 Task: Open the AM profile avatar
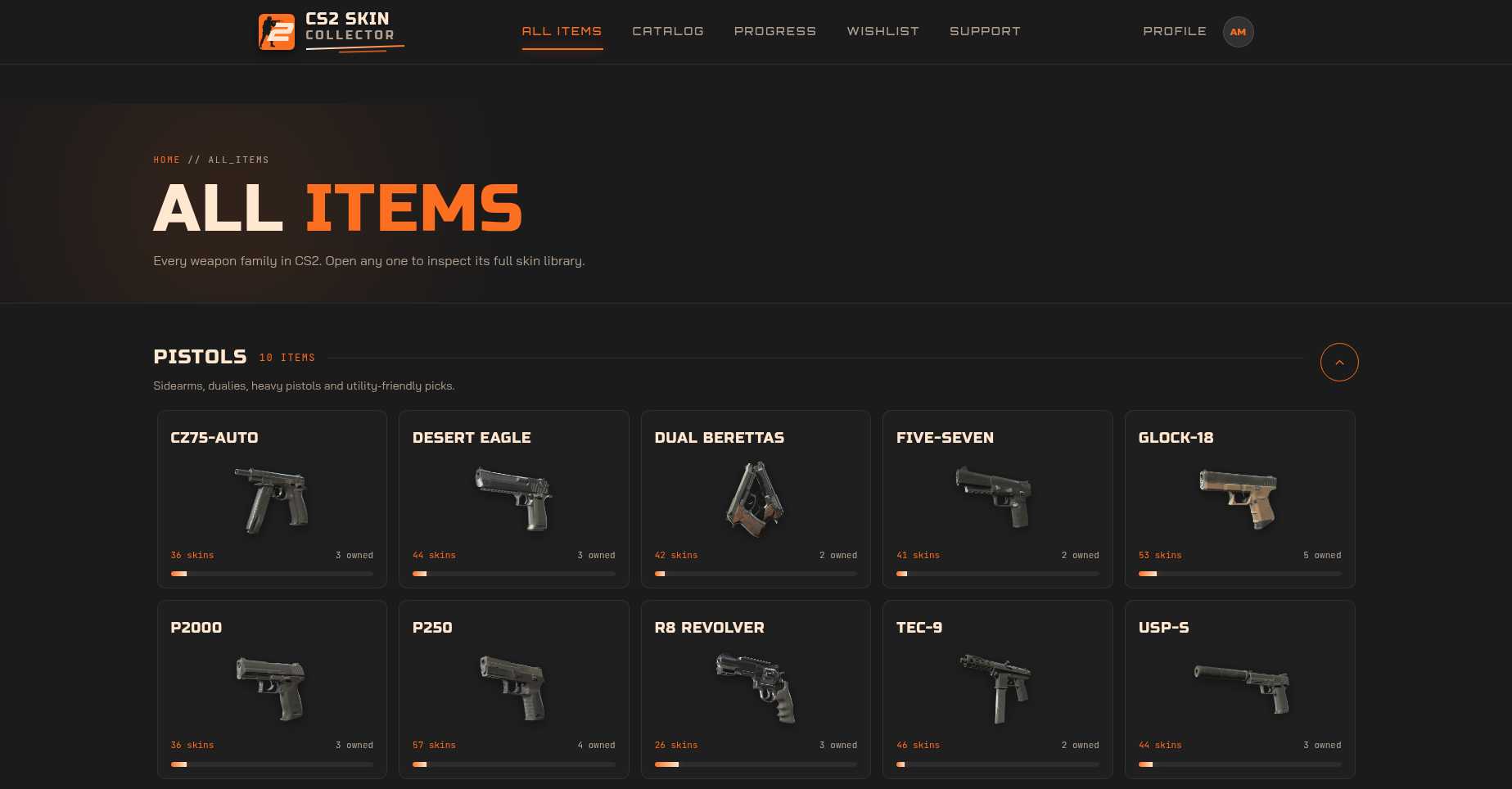pos(1238,32)
